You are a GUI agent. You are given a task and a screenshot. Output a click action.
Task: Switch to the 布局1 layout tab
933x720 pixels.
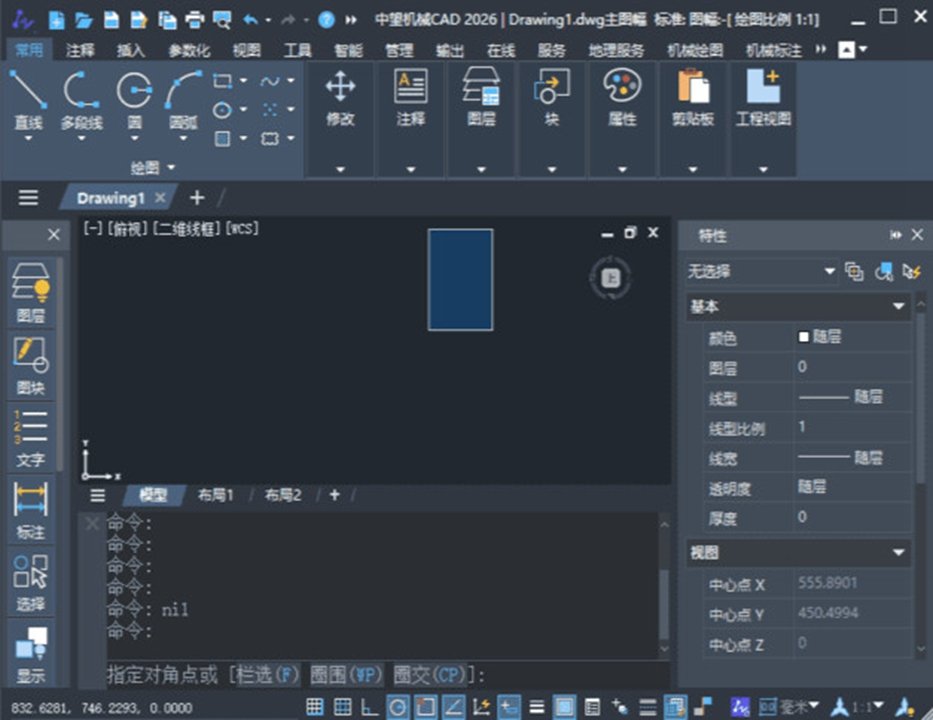[x=215, y=495]
